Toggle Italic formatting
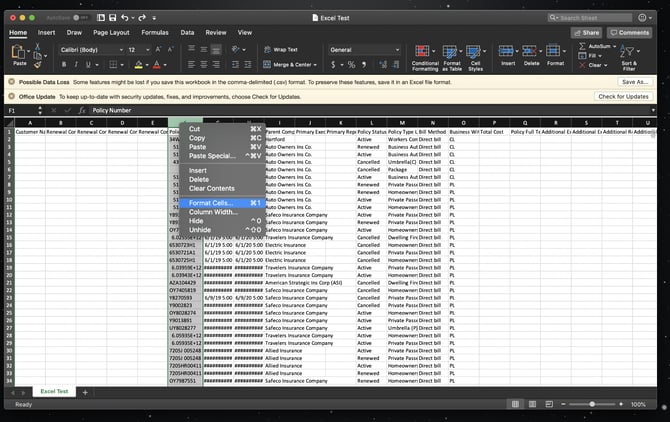The image size is (670, 422). pyautogui.click(x=76, y=64)
